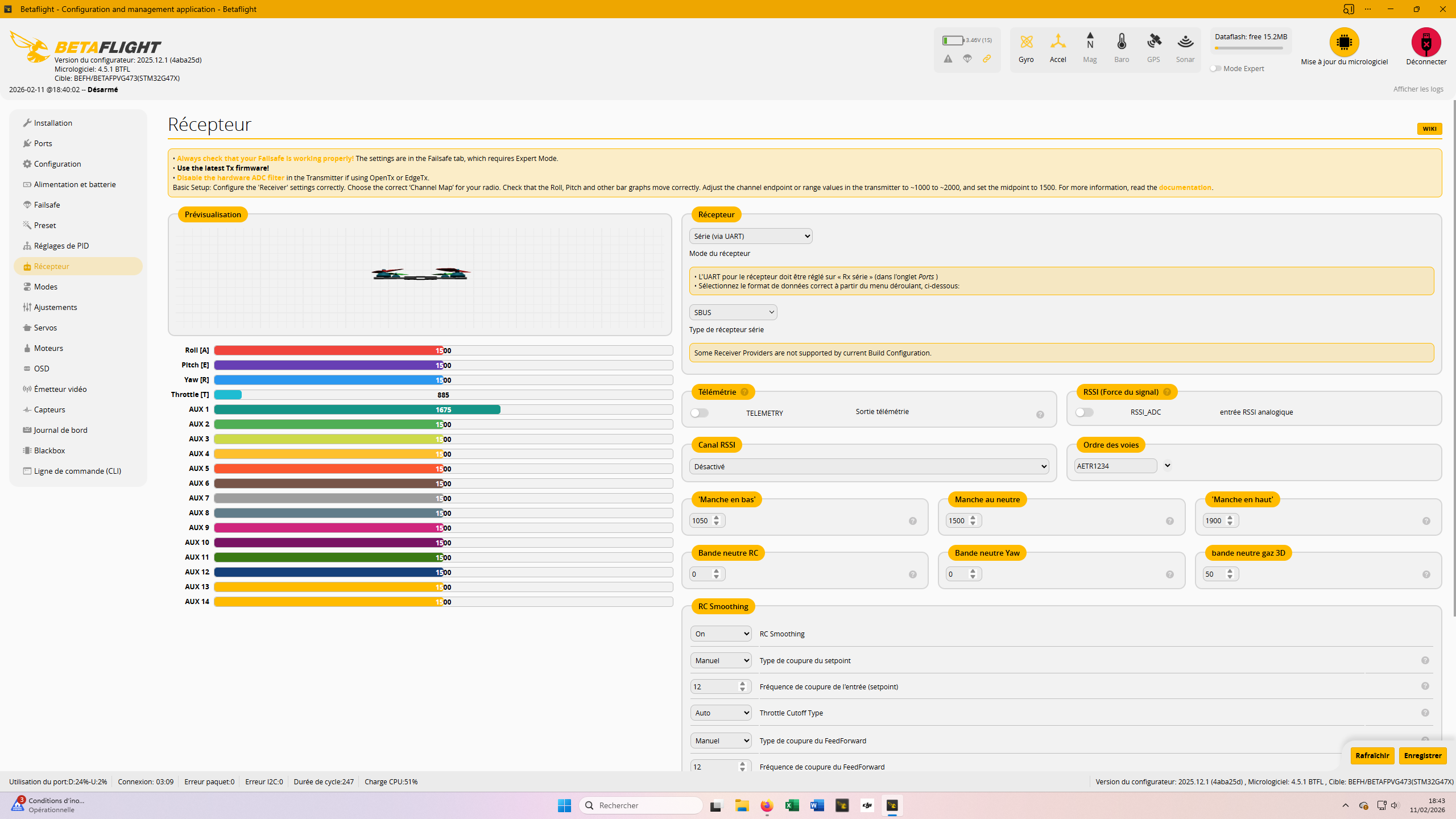
Task: Toggle Mode Expert switch
Action: 1215,68
